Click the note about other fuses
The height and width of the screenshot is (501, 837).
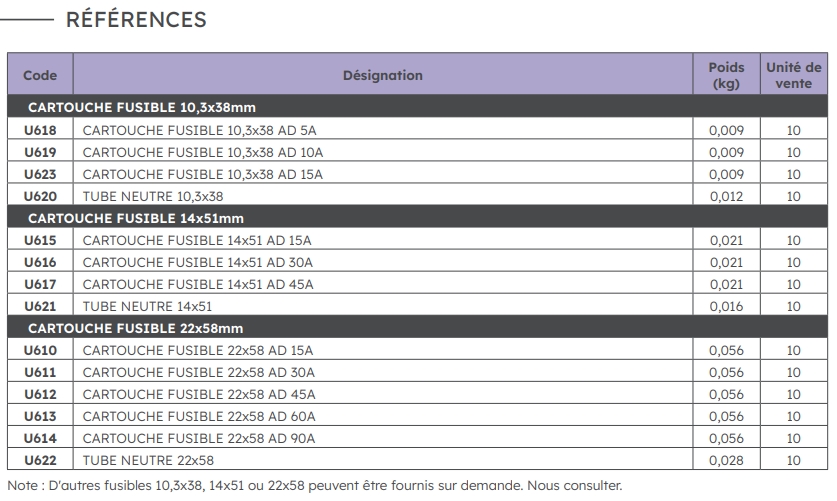coord(314,486)
